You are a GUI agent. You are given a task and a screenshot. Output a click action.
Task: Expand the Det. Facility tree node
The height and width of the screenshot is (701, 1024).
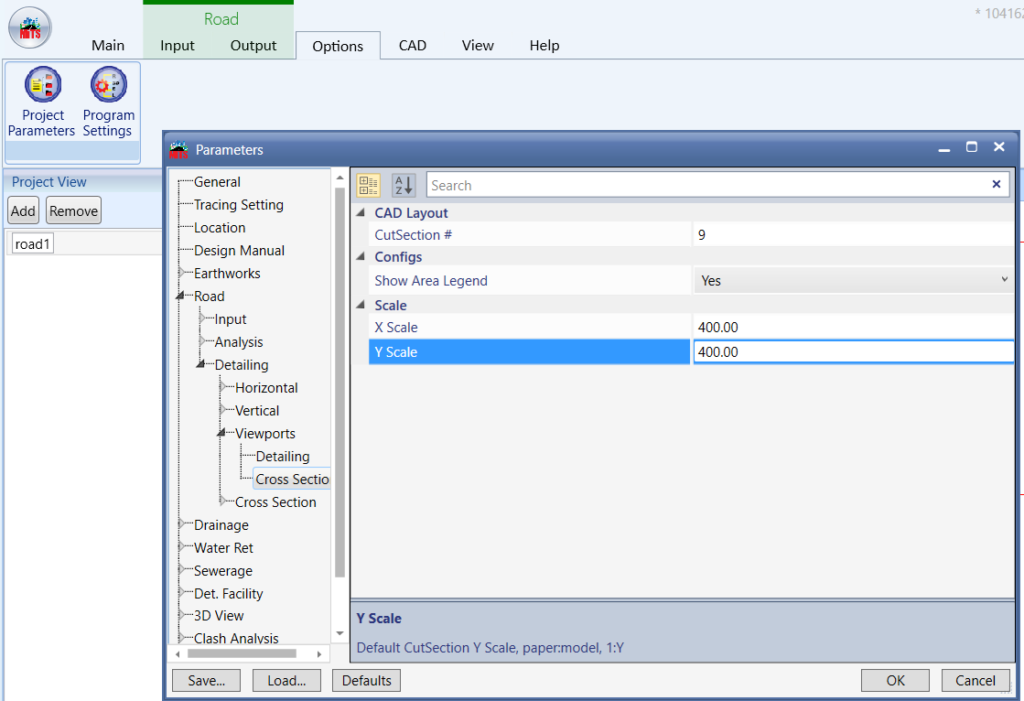pos(182,593)
